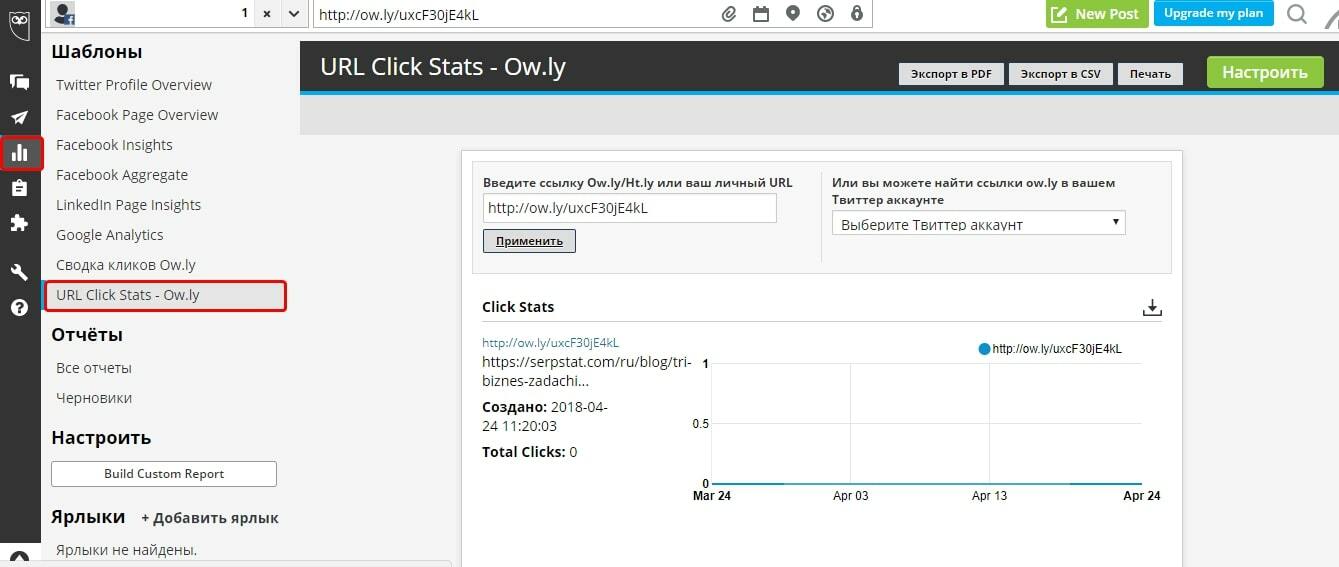The width and height of the screenshot is (1339, 567).
Task: Select the Google Analytics template
Action: [x=110, y=235]
